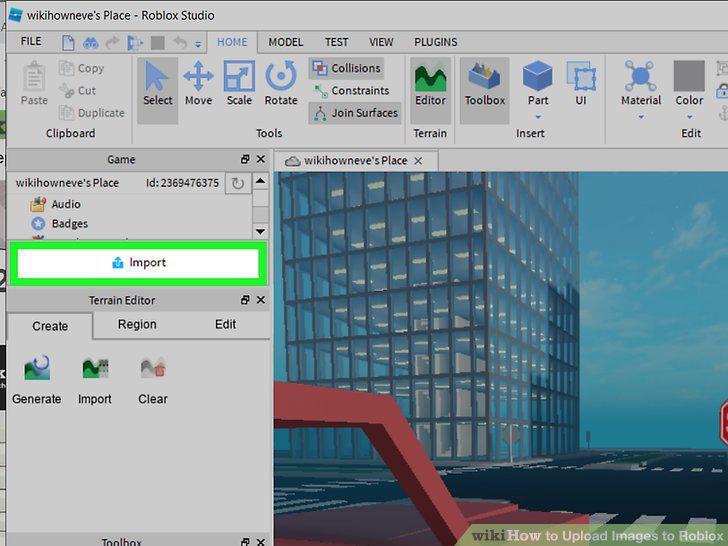Click the Game panel scroll up arrow
Image resolution: width=728 pixels, height=546 pixels.
(x=260, y=181)
